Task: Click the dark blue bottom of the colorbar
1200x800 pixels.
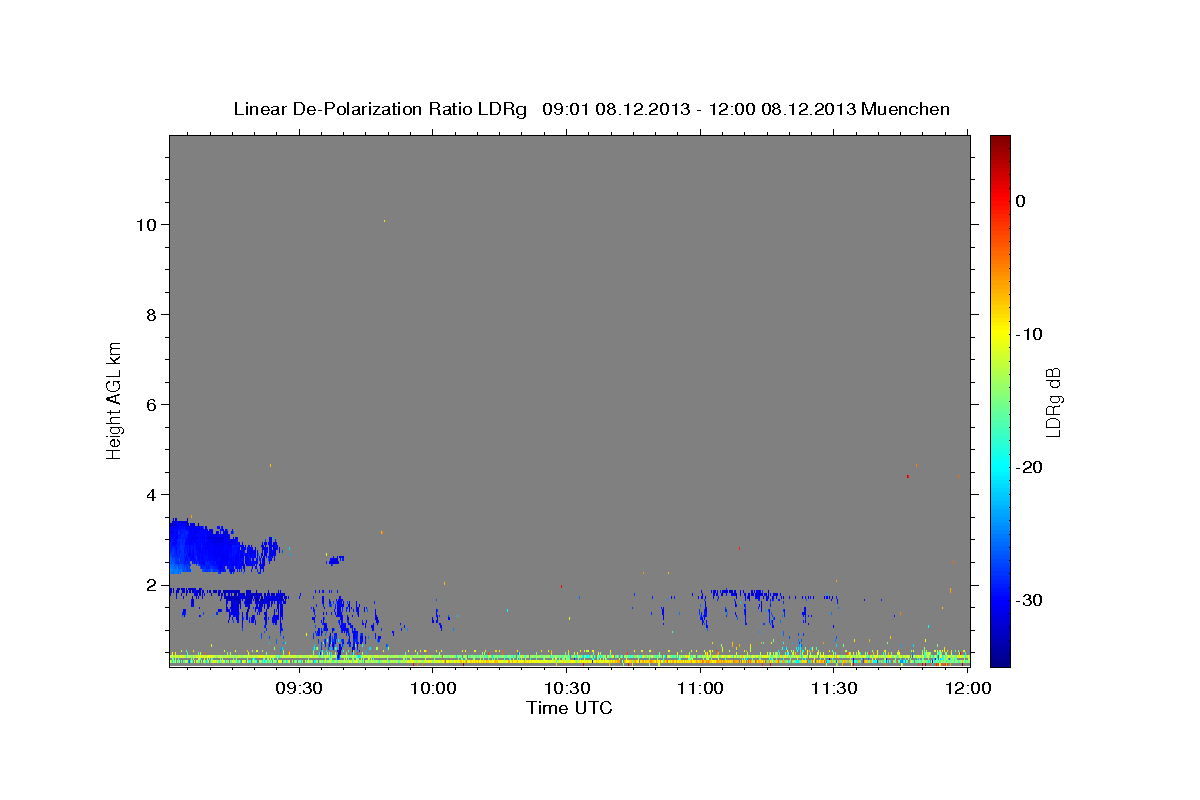Action: [x=1000, y=655]
